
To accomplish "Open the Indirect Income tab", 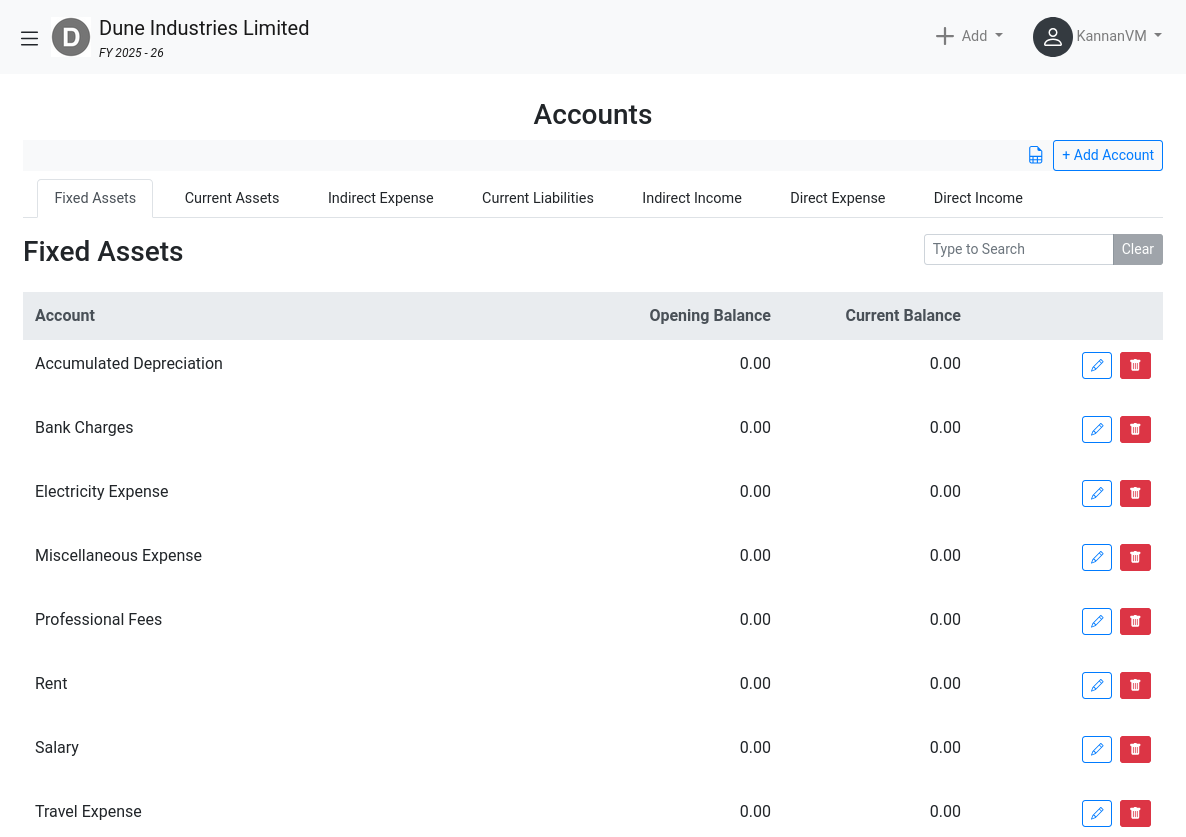I will pyautogui.click(x=692, y=198).
